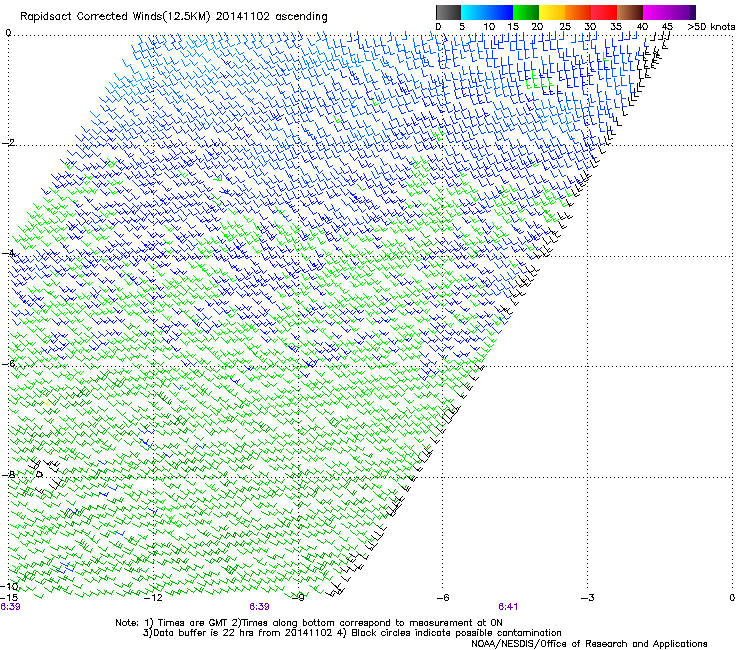
Task: Click the 'Data buffer is 22 hrs' note
Action: pyautogui.click(x=201, y=633)
